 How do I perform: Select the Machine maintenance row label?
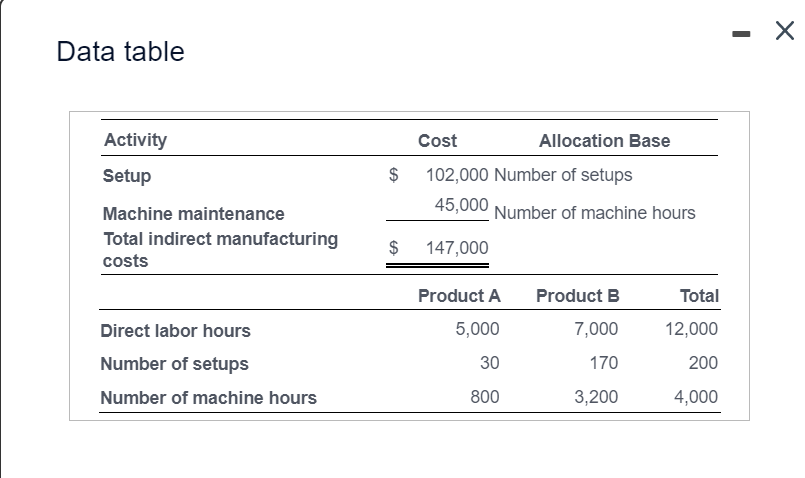193,213
